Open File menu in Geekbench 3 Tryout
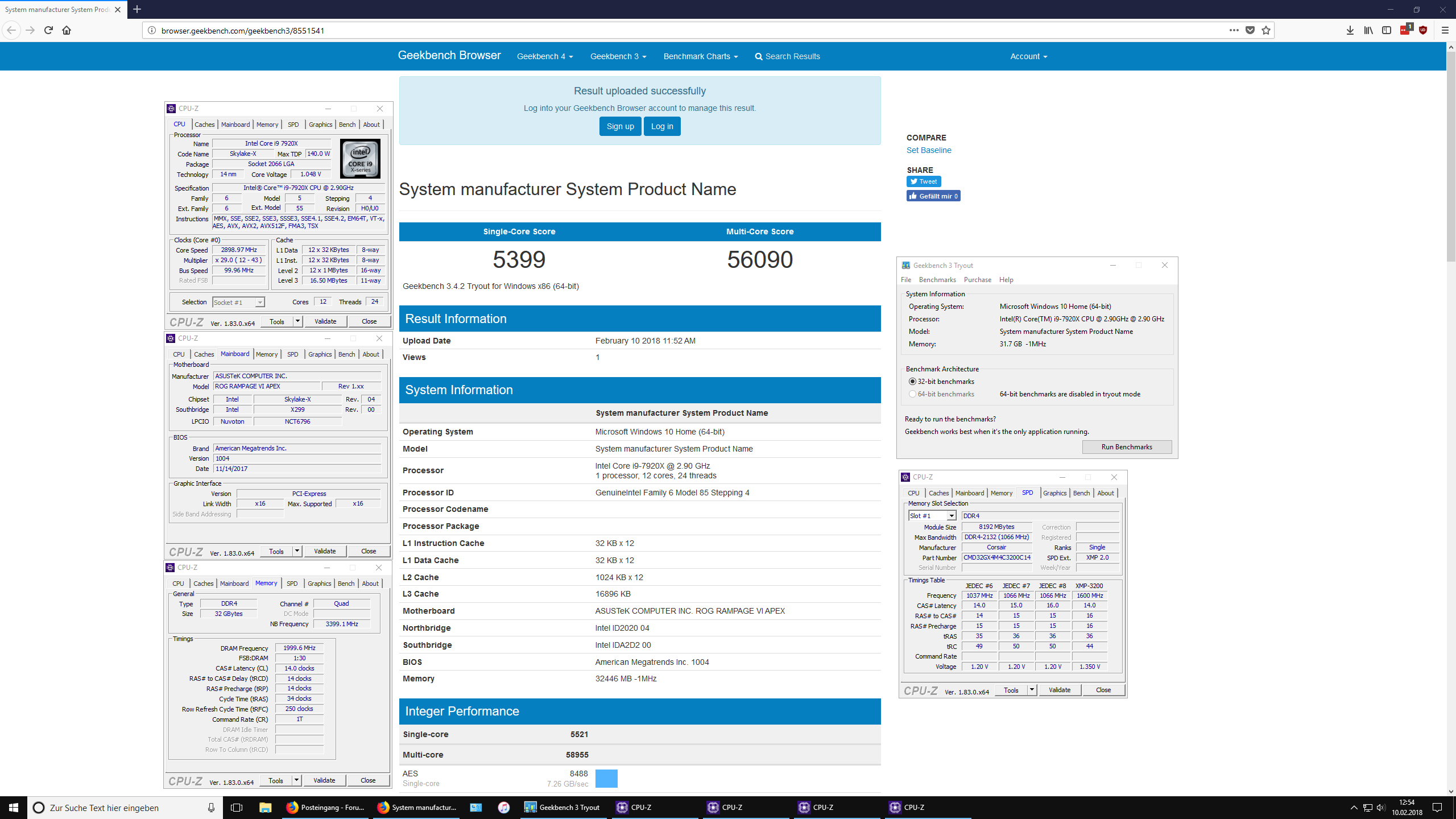The height and width of the screenshot is (819, 1456). (906, 280)
